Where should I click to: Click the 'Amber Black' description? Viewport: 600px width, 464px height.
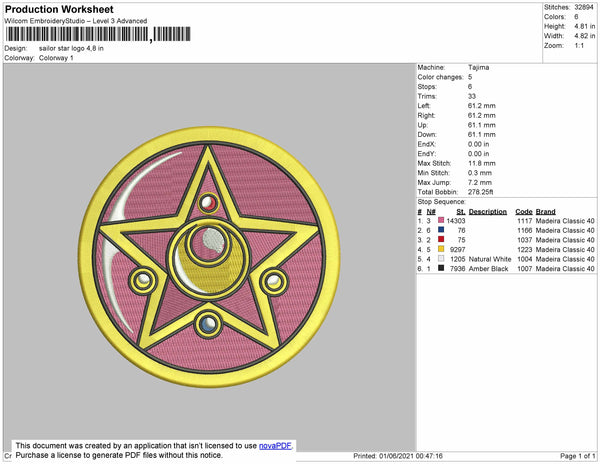pyautogui.click(x=488, y=269)
